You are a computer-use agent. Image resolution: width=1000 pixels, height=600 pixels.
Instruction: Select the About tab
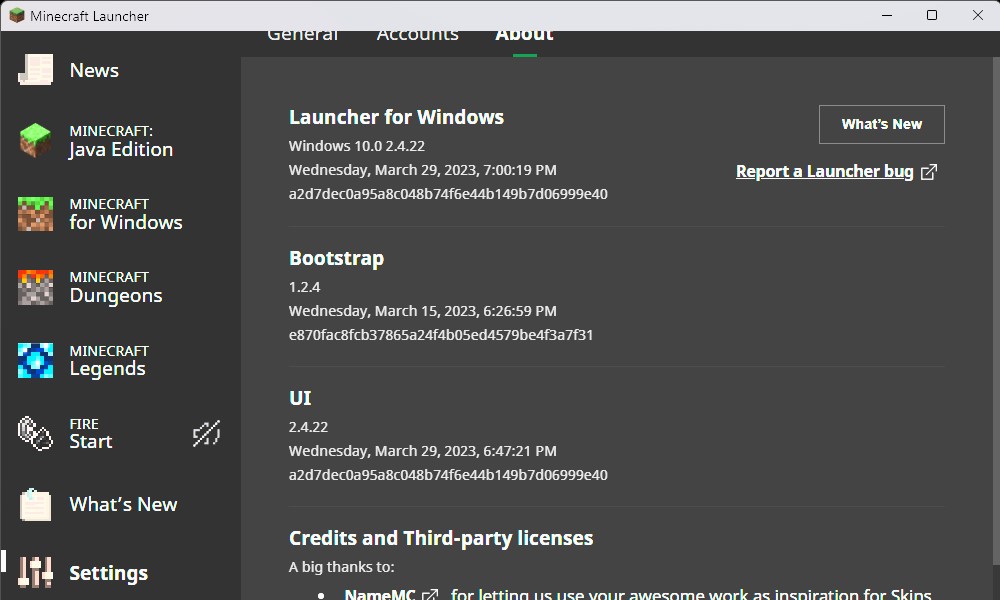[x=524, y=37]
